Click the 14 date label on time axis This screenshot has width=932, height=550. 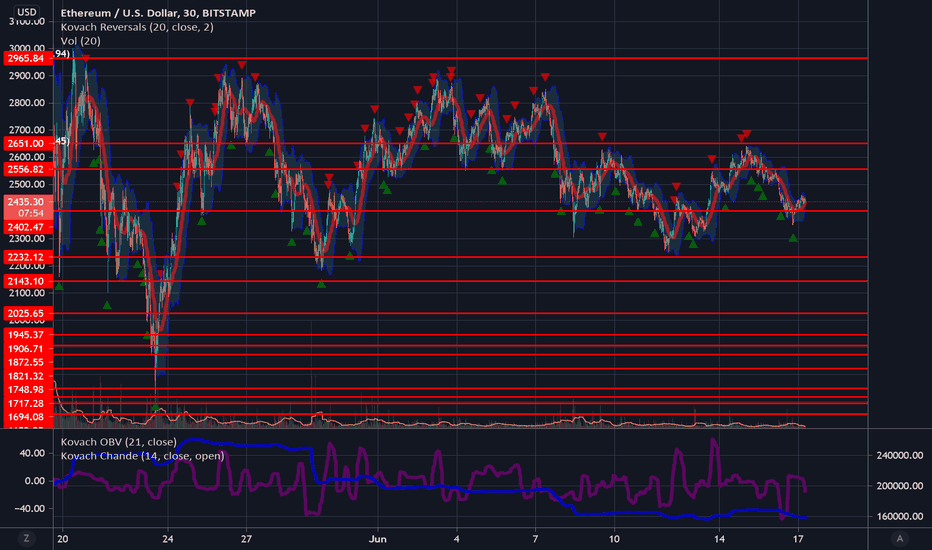(719, 539)
